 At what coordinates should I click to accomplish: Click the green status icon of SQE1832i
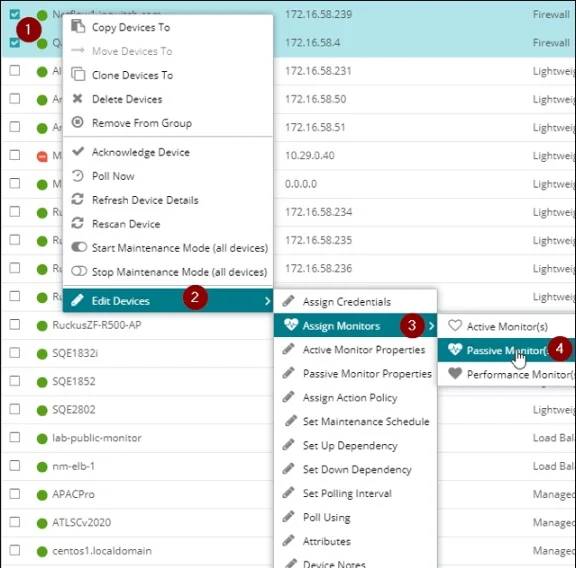42,354
